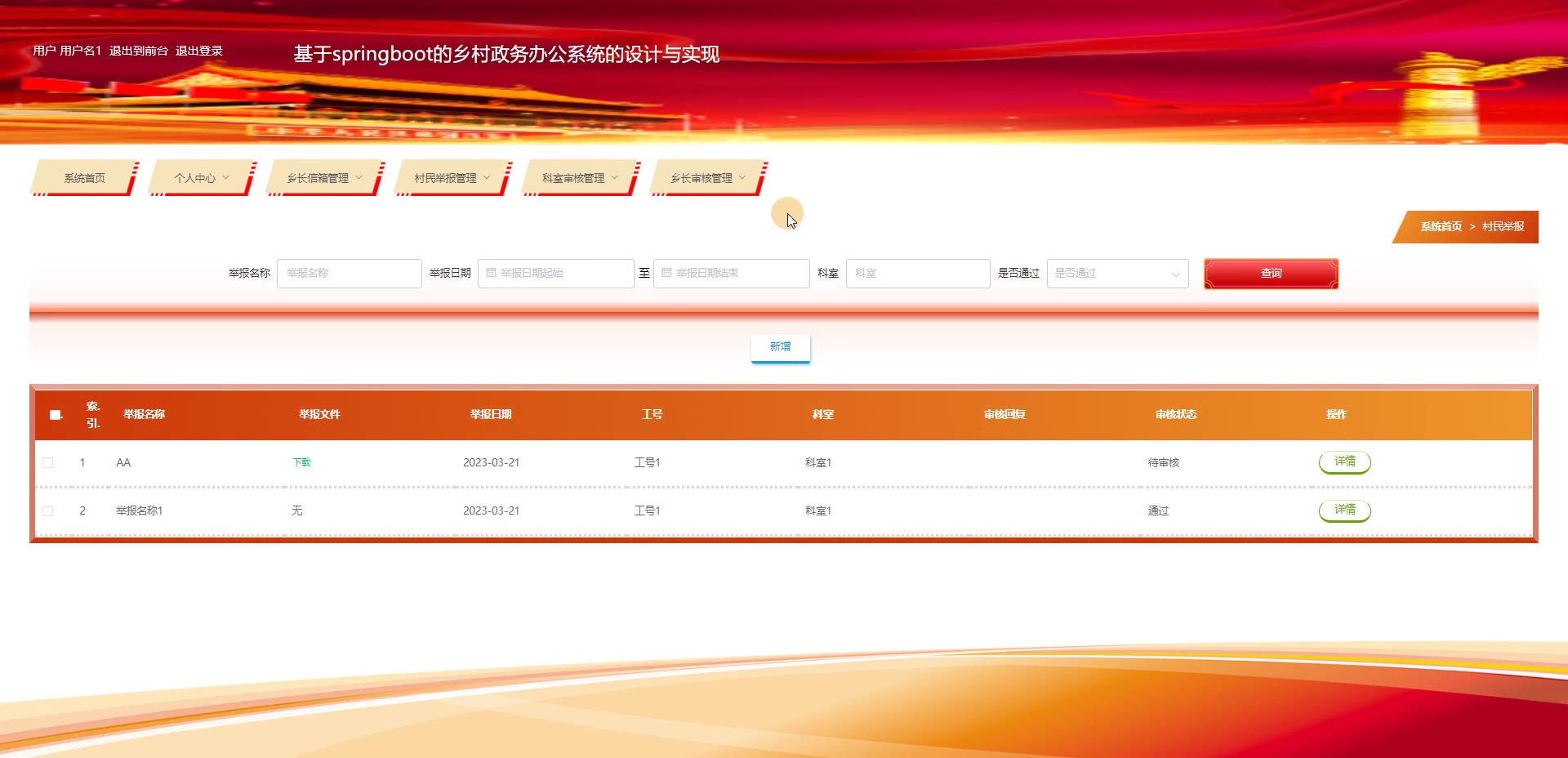Expand the 村民举报管理 menu
The image size is (1568, 758).
452,178
